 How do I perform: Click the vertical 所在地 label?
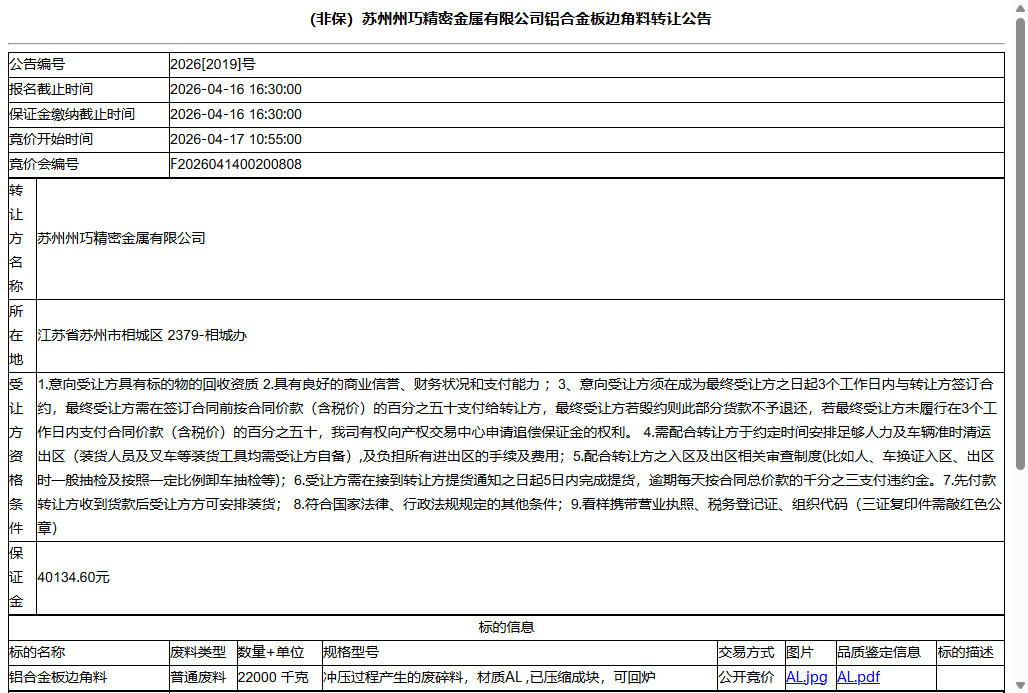click(16, 335)
